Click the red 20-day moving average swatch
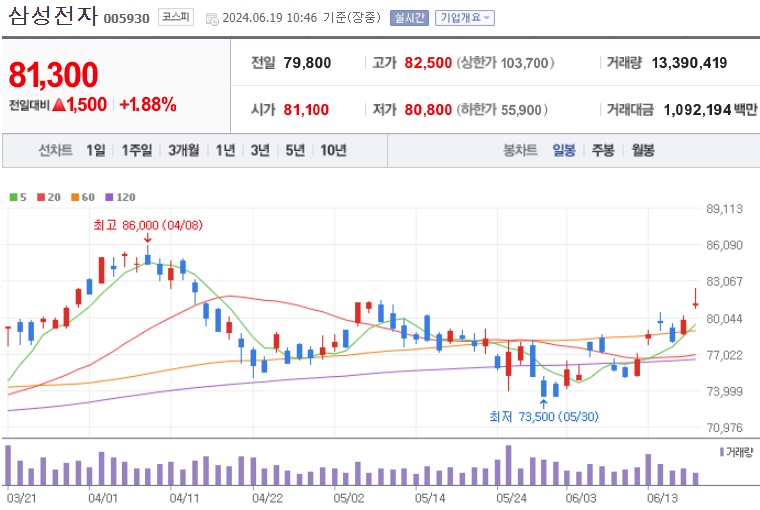This screenshot has width=760, height=510. [x=41, y=197]
